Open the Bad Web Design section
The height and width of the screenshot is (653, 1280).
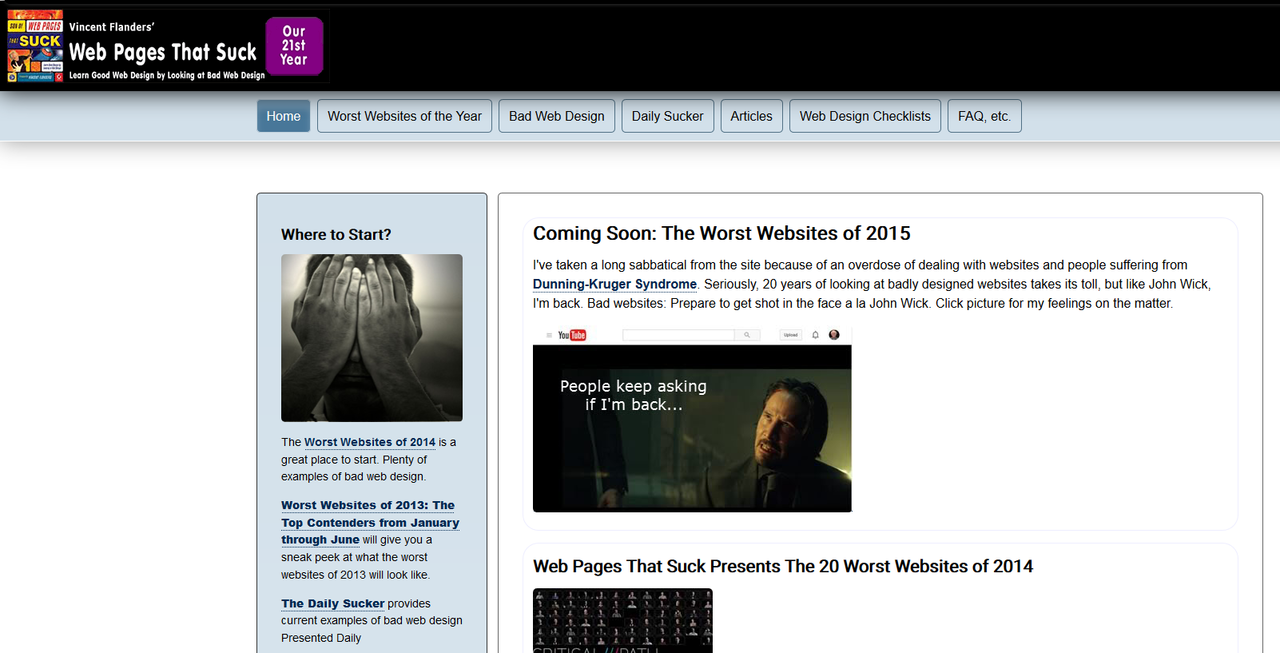(x=556, y=116)
